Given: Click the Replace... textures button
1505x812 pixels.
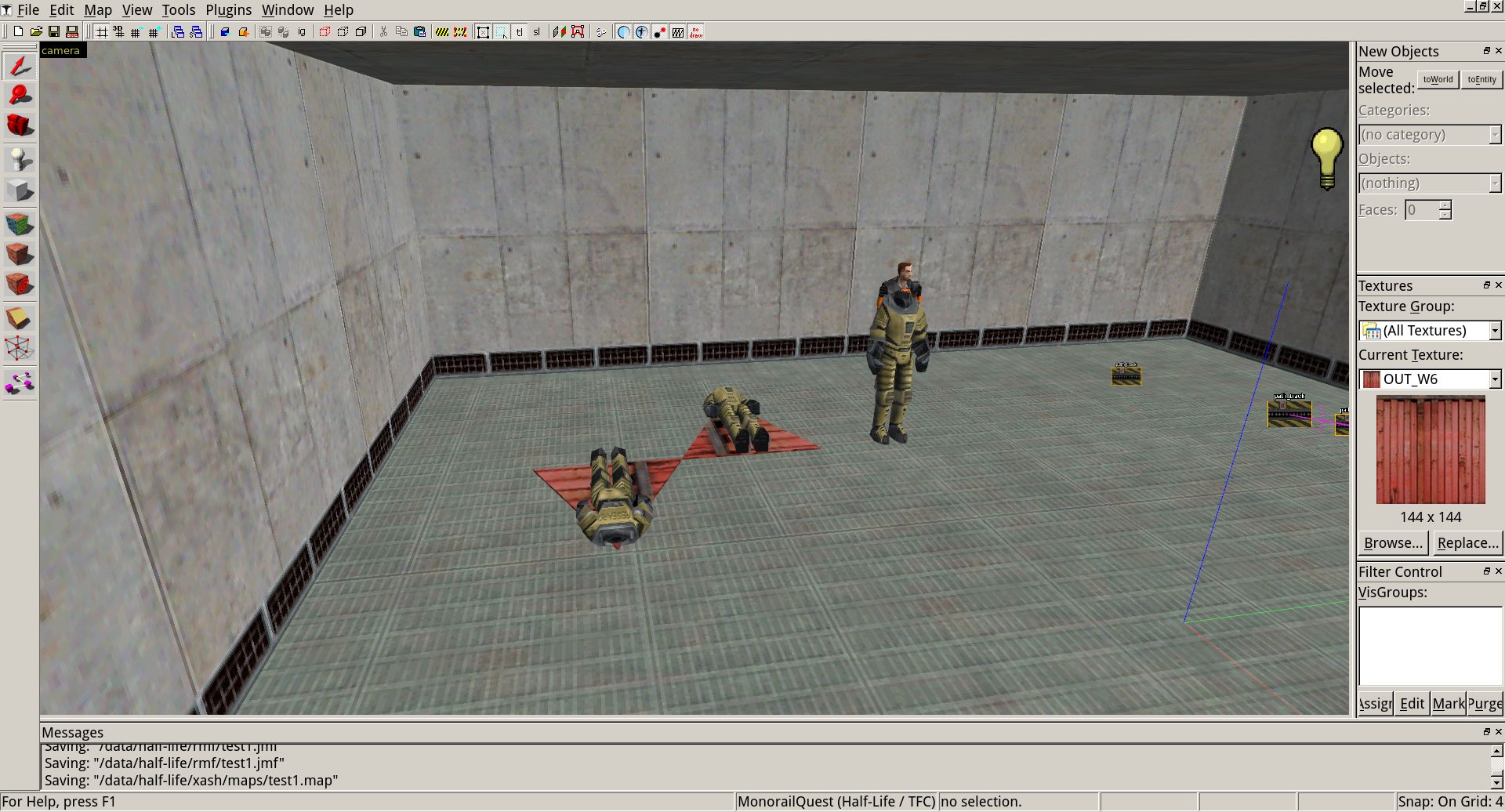Looking at the screenshot, I should click(x=1467, y=542).
